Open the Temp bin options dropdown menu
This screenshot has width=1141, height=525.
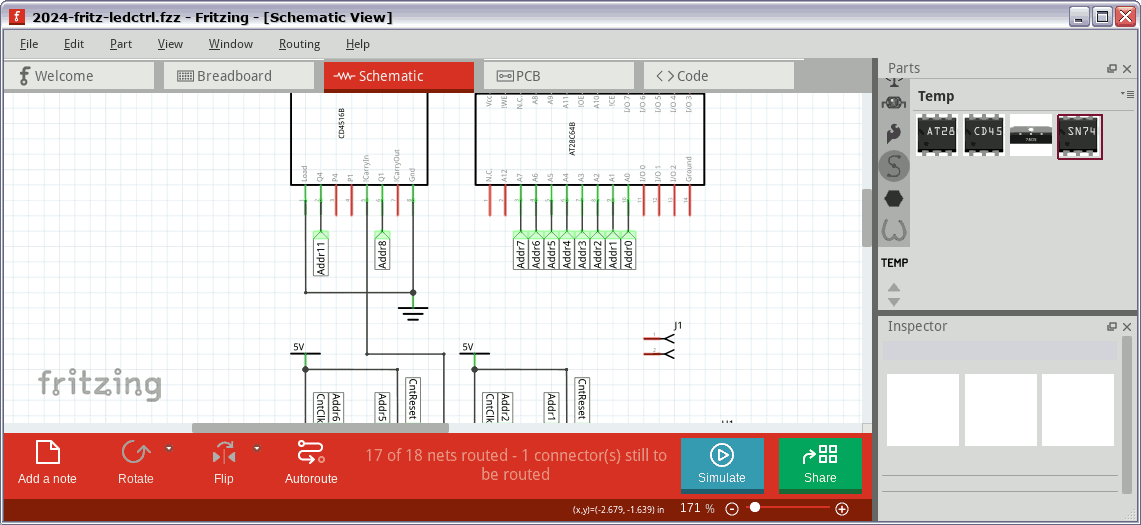1126,95
